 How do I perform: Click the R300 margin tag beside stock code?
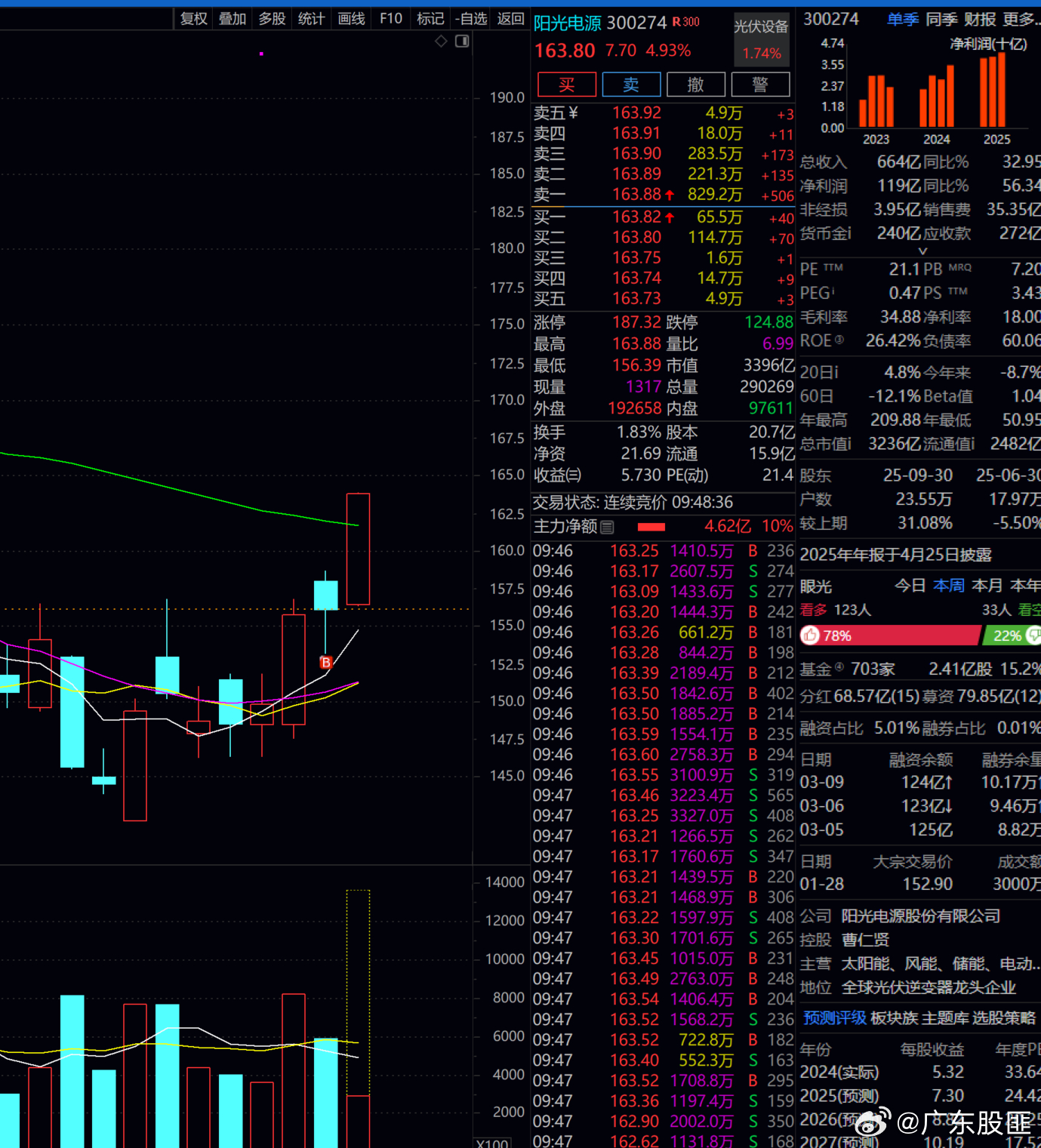tap(685, 23)
